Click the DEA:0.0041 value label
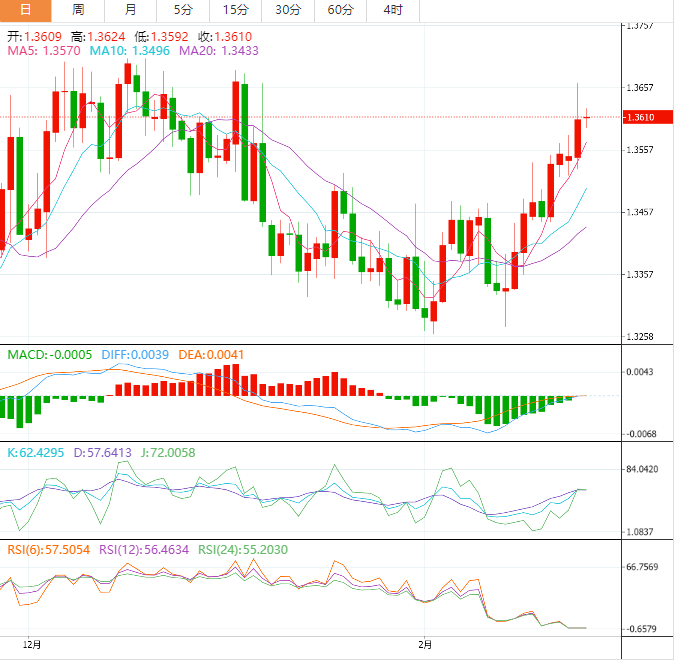The width and height of the screenshot is (675, 667). coord(211,355)
